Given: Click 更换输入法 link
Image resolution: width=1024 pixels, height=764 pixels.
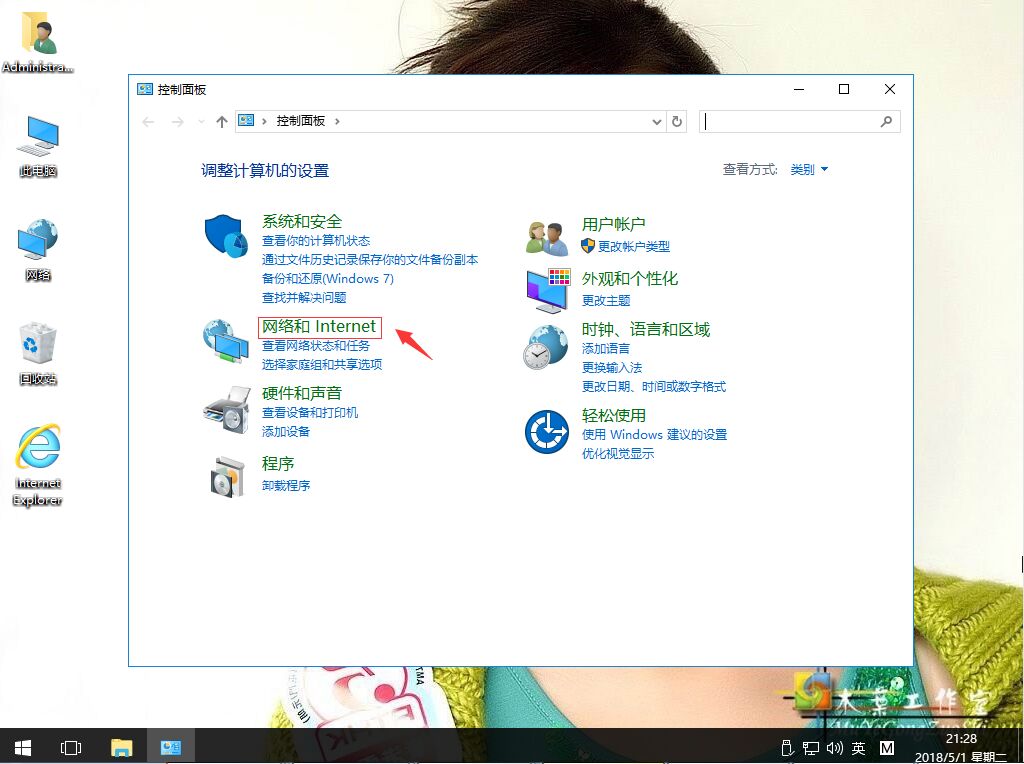Looking at the screenshot, I should 612,368.
